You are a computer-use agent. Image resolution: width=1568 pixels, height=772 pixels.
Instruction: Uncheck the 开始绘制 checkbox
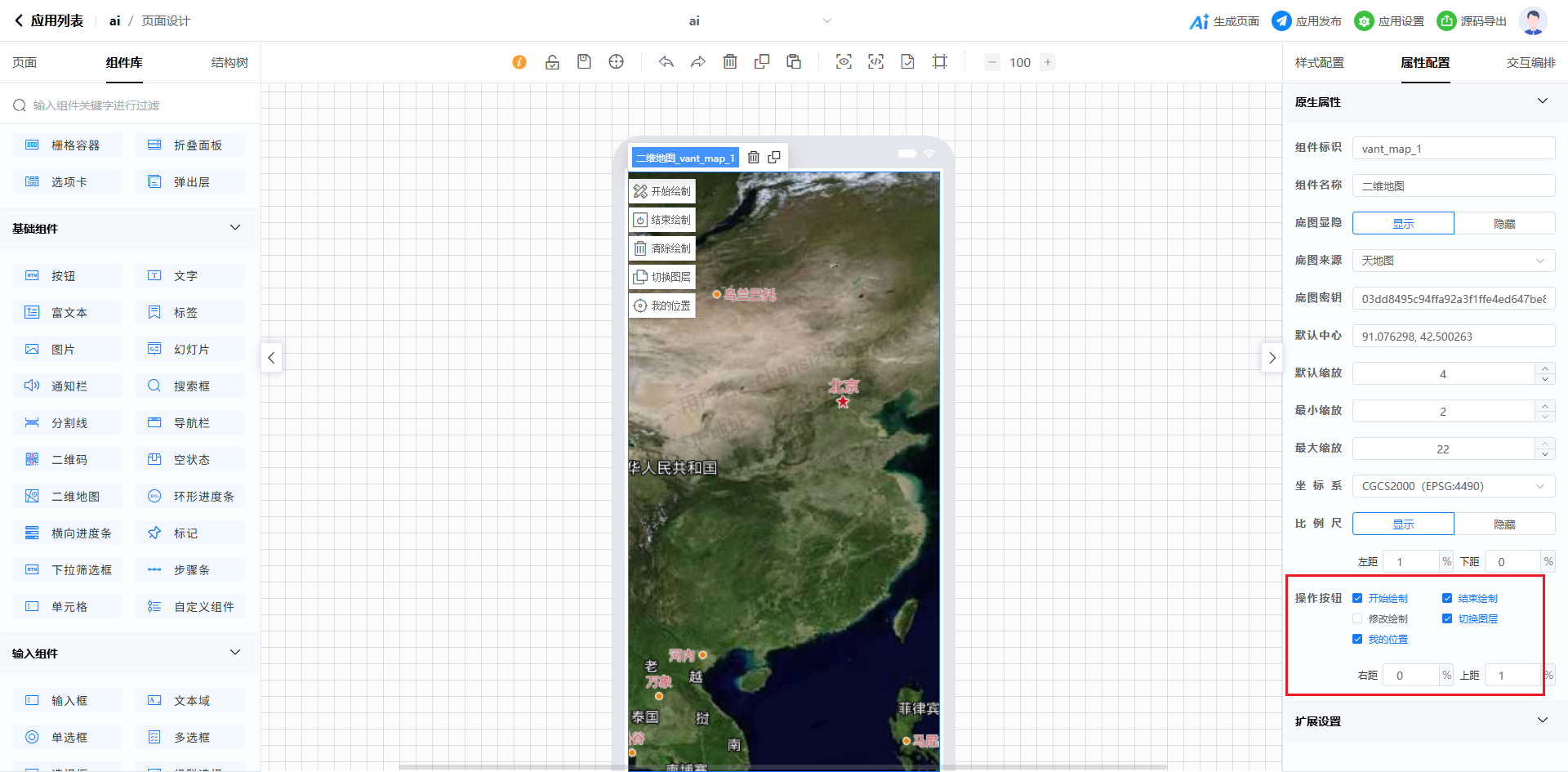pyautogui.click(x=1357, y=598)
